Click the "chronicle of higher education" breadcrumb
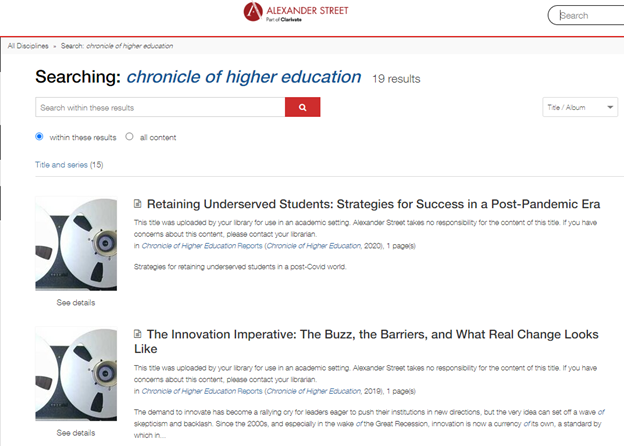The height and width of the screenshot is (446, 624). tap(130, 46)
